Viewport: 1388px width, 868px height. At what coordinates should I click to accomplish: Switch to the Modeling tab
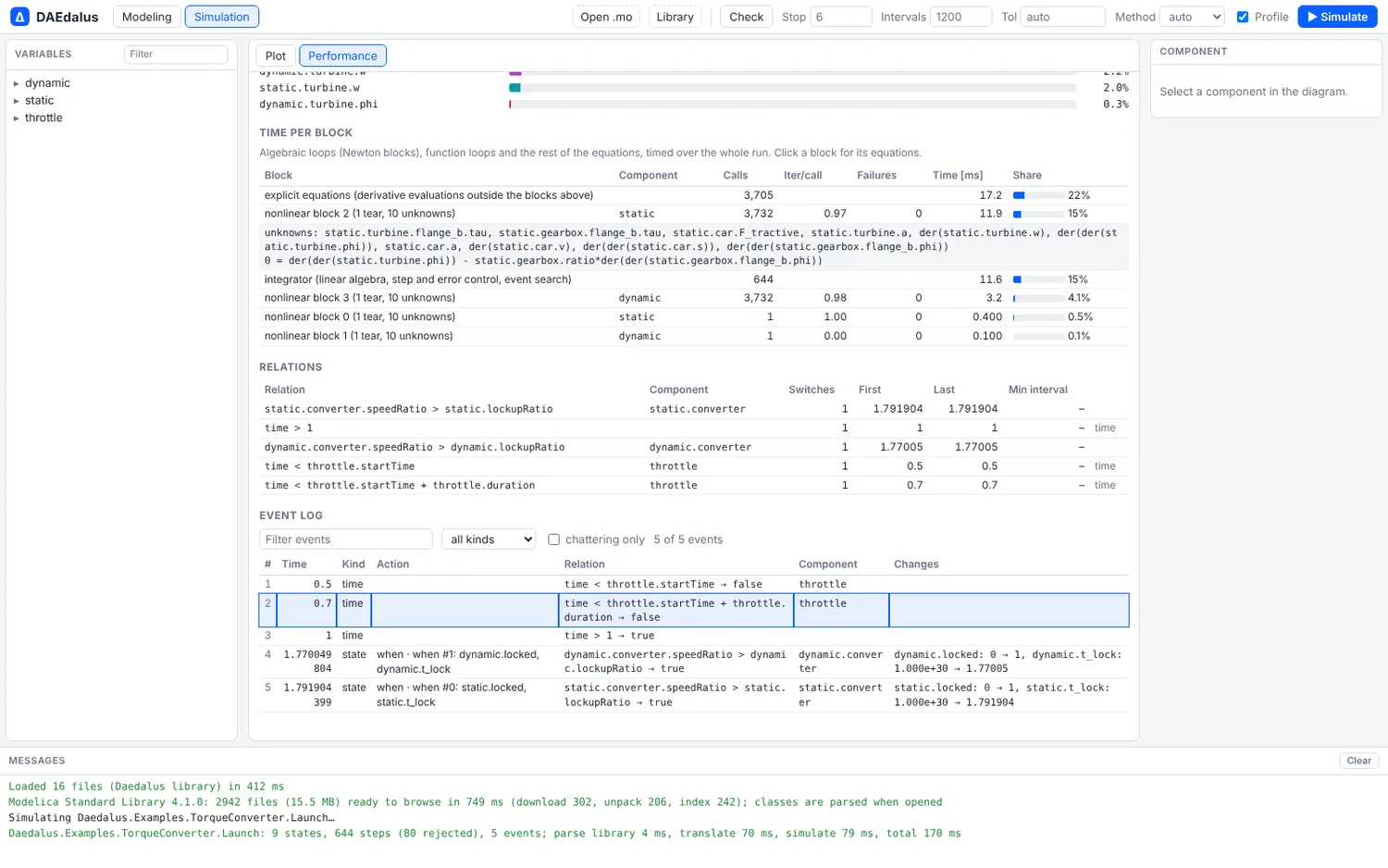pyautogui.click(x=146, y=17)
